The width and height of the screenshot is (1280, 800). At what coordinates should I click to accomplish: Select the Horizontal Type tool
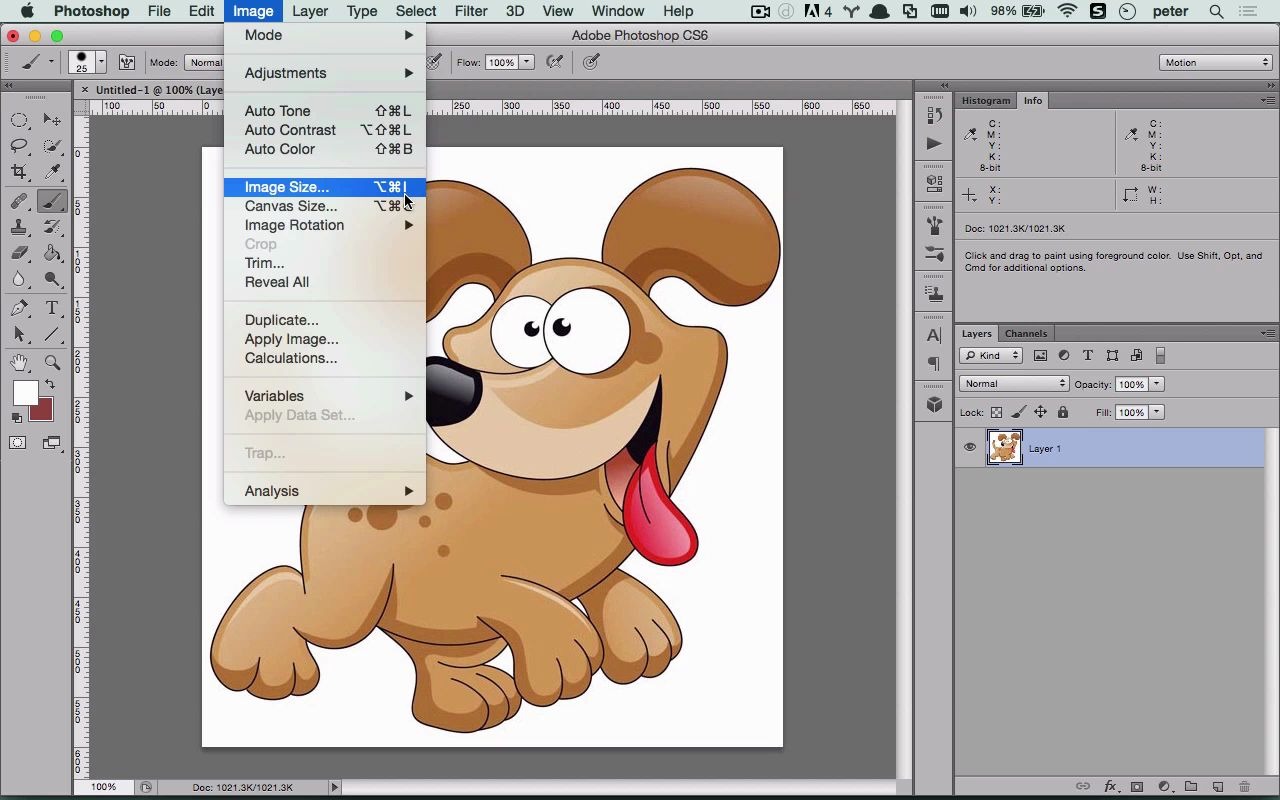pos(53,308)
